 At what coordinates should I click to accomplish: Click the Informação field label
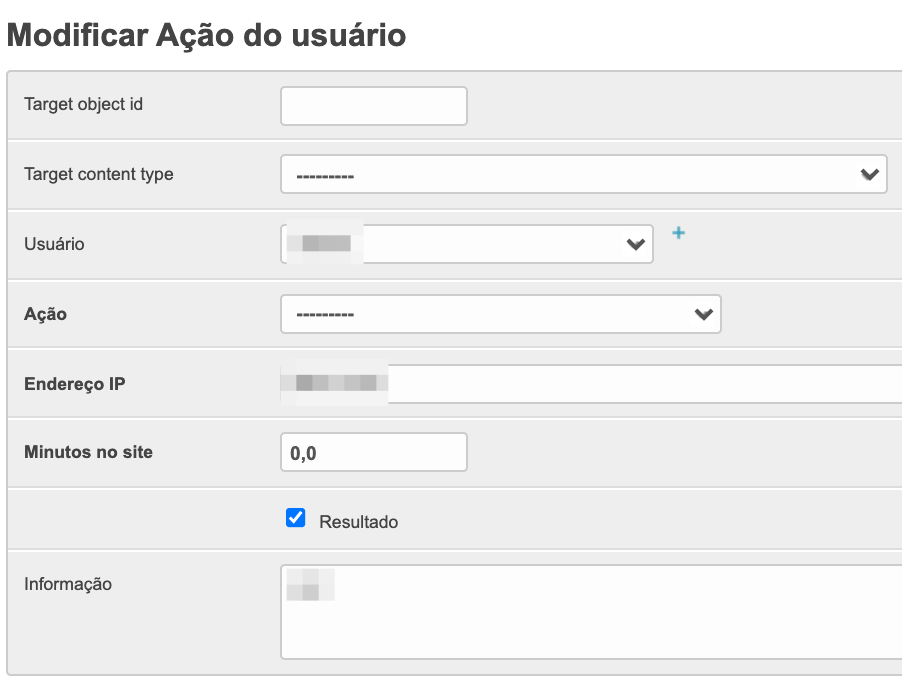click(68, 584)
